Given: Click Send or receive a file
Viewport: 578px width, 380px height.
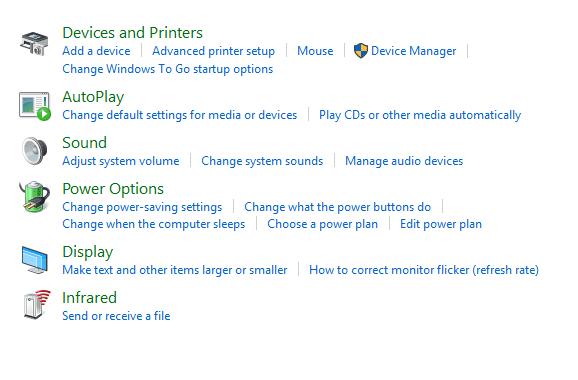Looking at the screenshot, I should [116, 316].
